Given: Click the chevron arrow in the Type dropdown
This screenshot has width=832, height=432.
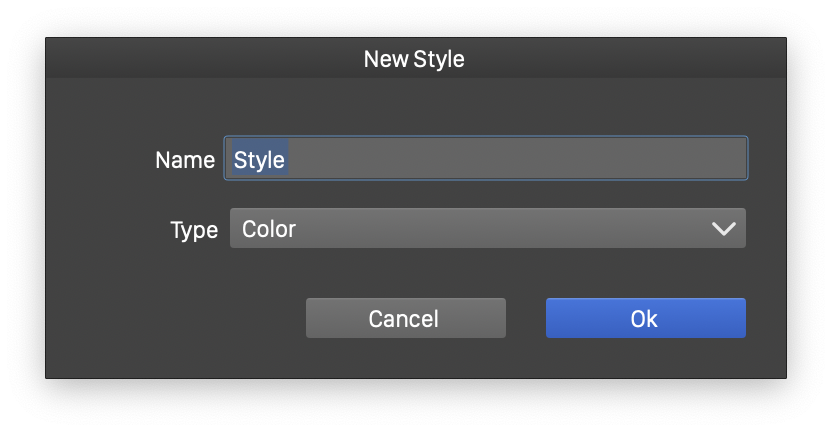Looking at the screenshot, I should point(722,229).
